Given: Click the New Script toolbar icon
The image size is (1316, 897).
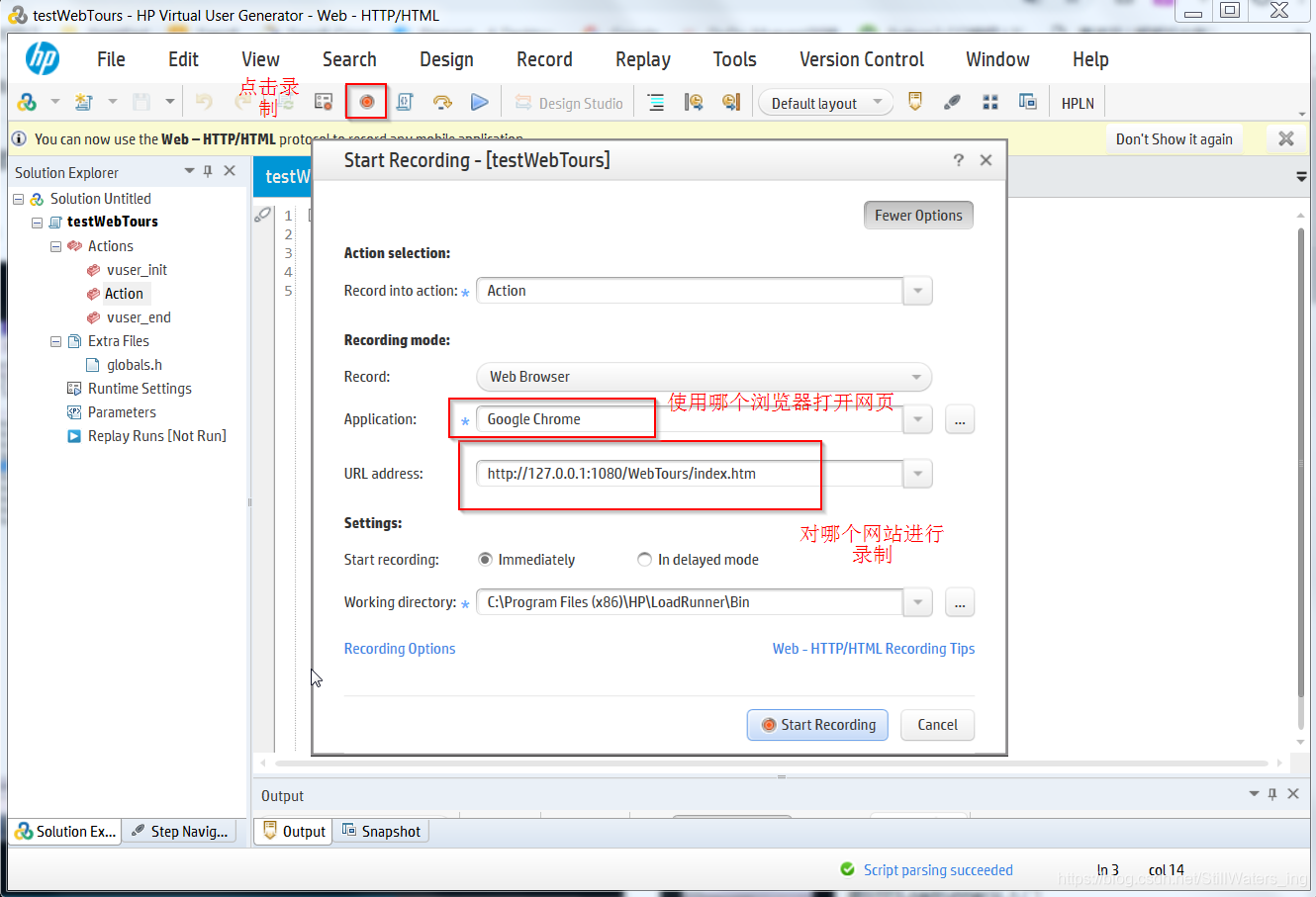Looking at the screenshot, I should pos(84,102).
